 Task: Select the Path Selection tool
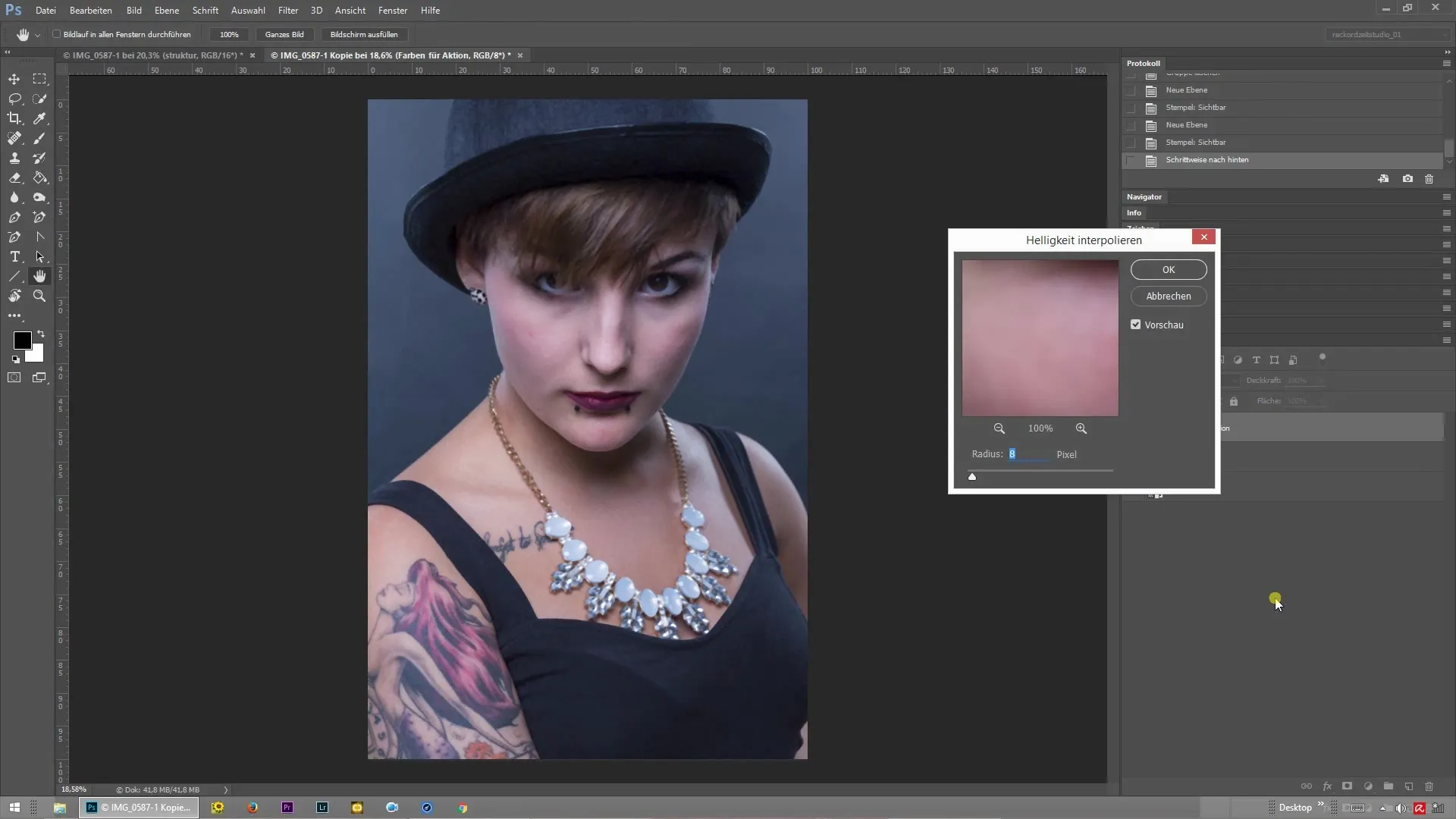click(x=39, y=256)
